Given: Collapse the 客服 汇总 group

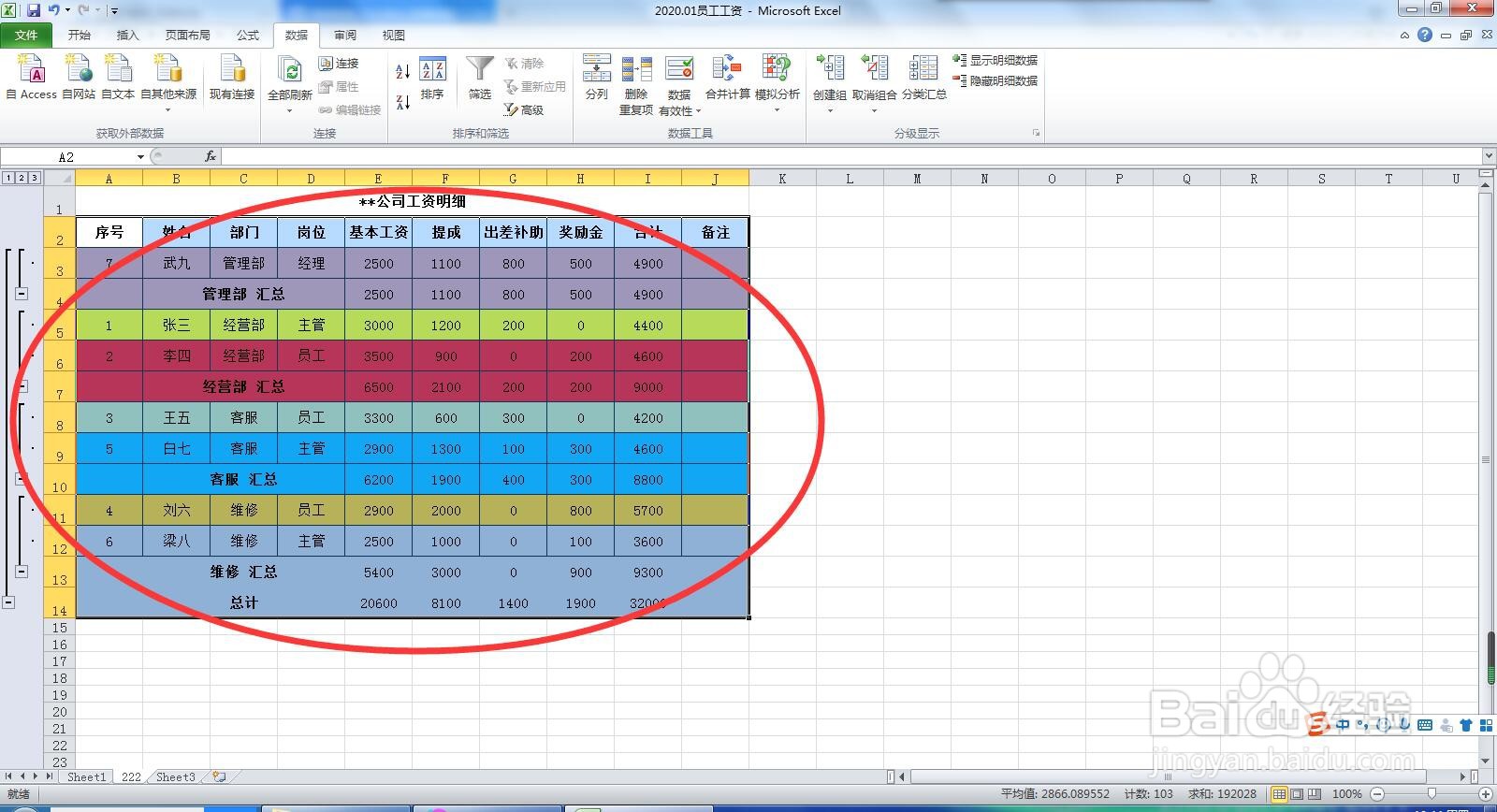Looking at the screenshot, I should point(22,479).
